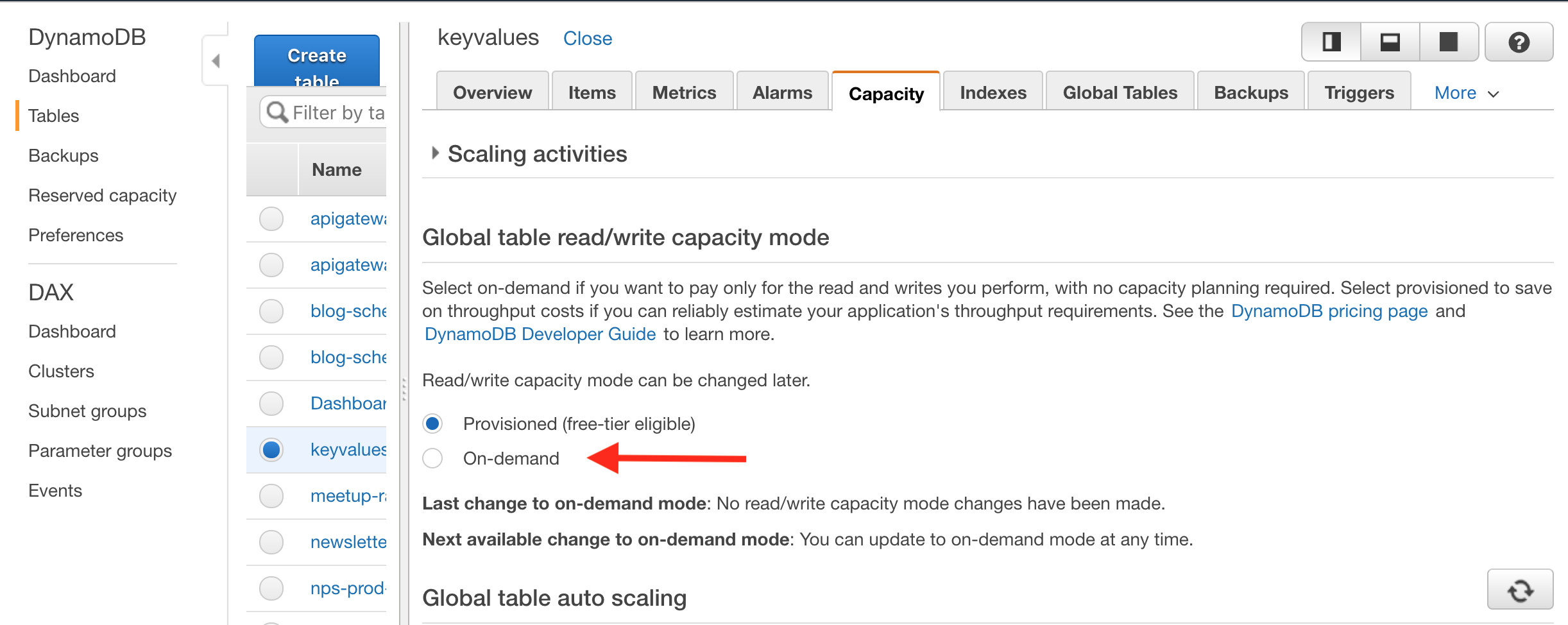This screenshot has width=1568, height=625.
Task: Select the first apigatew table radio
Action: pyautogui.click(x=271, y=219)
